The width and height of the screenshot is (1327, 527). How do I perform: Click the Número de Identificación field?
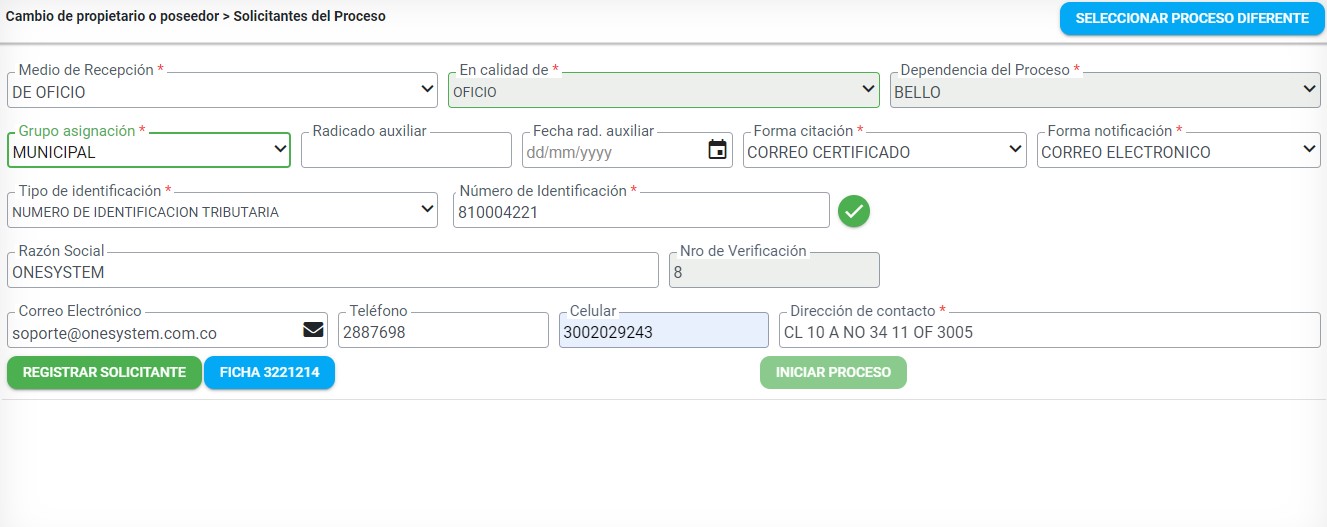640,211
